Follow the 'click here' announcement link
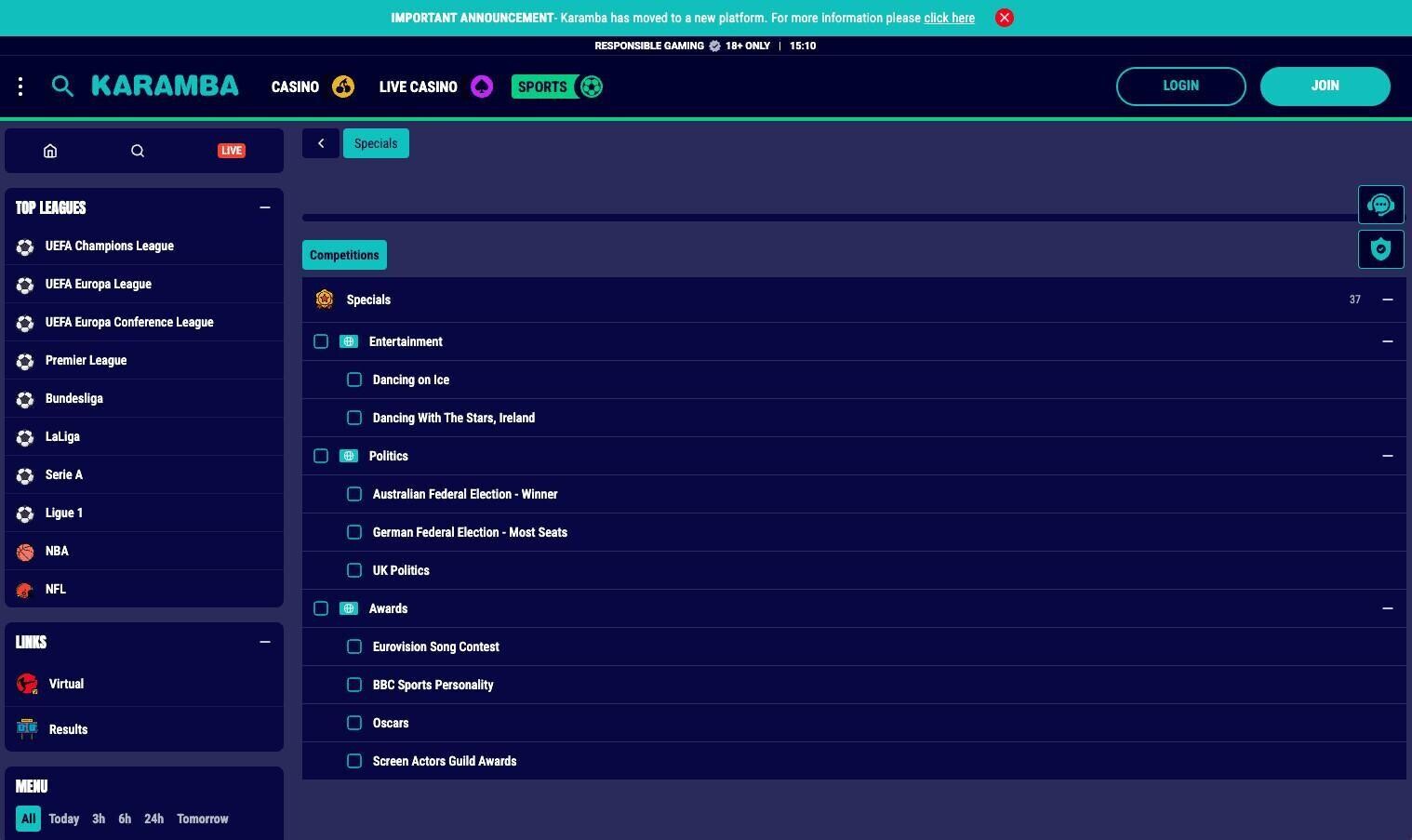Screen dimensions: 1412x840 pyautogui.click(x=949, y=18)
